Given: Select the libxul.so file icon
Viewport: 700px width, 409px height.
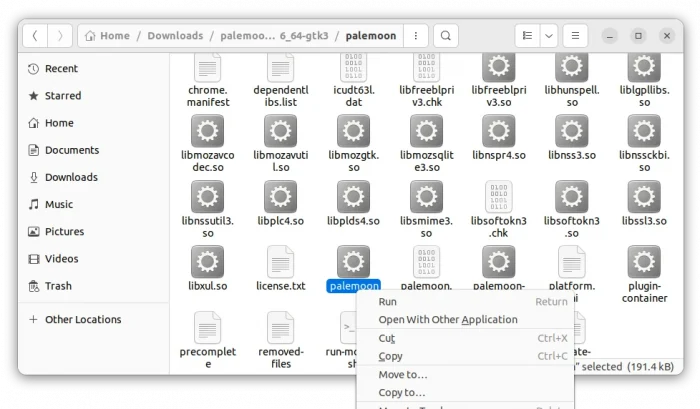Looking at the screenshot, I should coord(207,263).
